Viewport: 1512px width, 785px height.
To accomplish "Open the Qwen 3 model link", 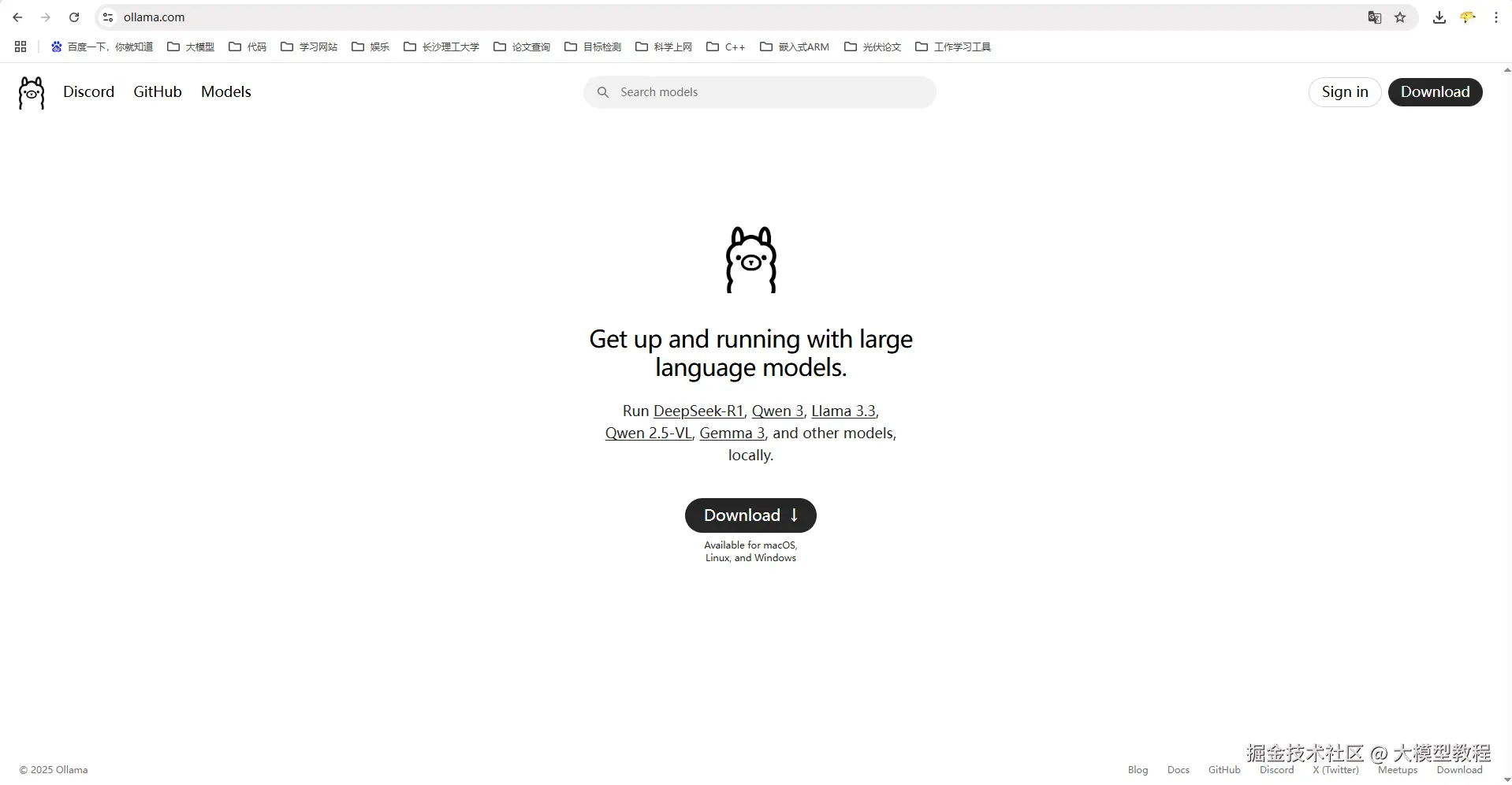I will click(777, 411).
